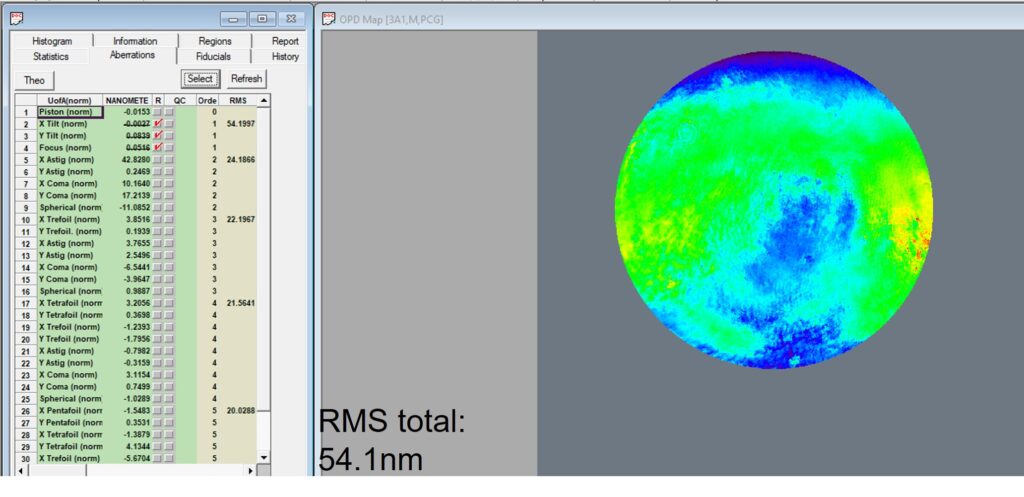This screenshot has height=497, width=1024.
Task: Click the horizontal scroll left arrow
Action: 22,470
